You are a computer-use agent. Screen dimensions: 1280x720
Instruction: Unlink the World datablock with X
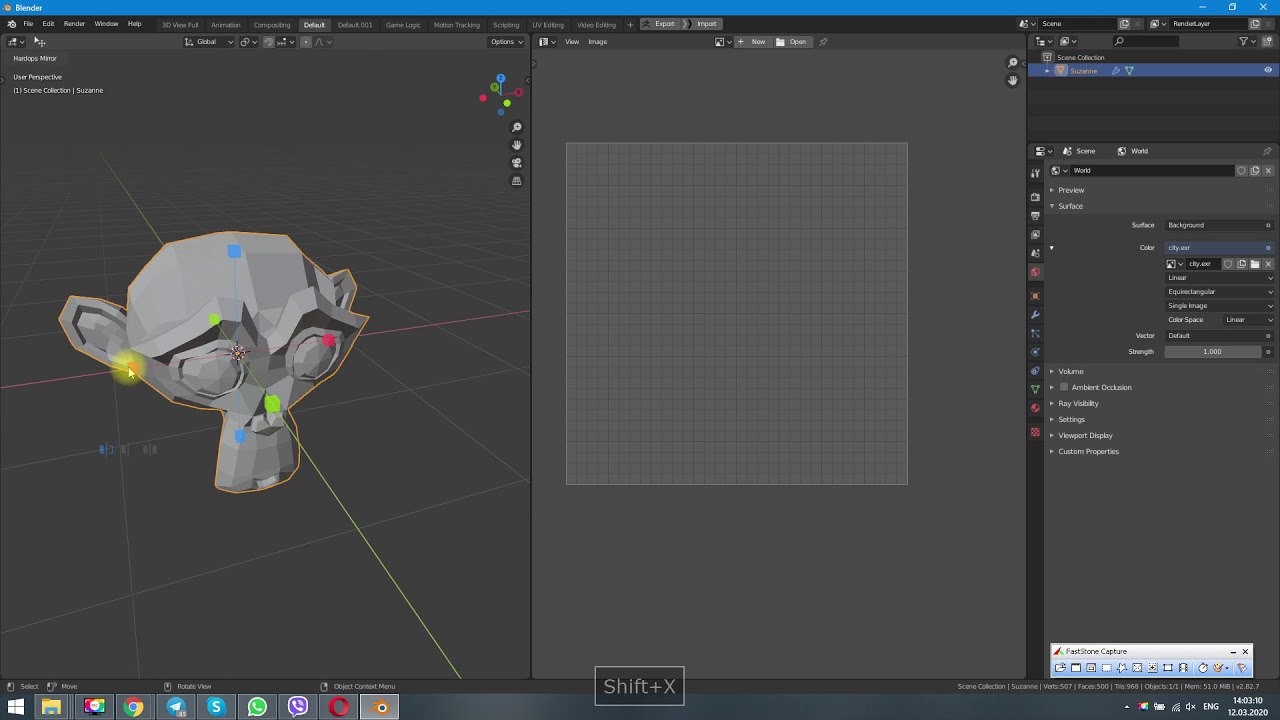point(1268,171)
